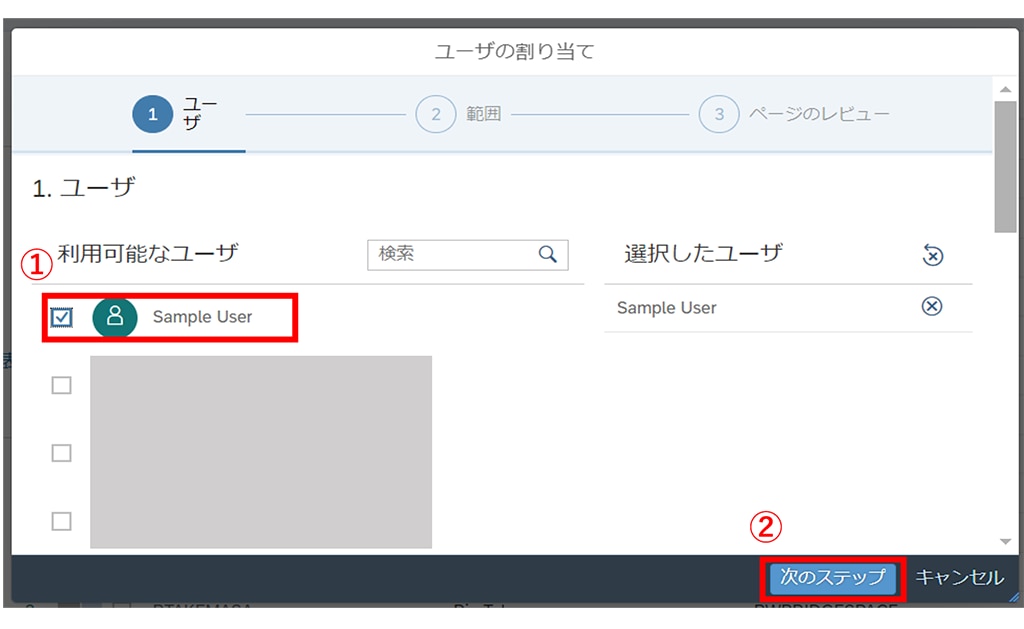The height and width of the screenshot is (629, 1024).
Task: Click the Sample User entry under 選択したユーザ
Action: click(667, 308)
